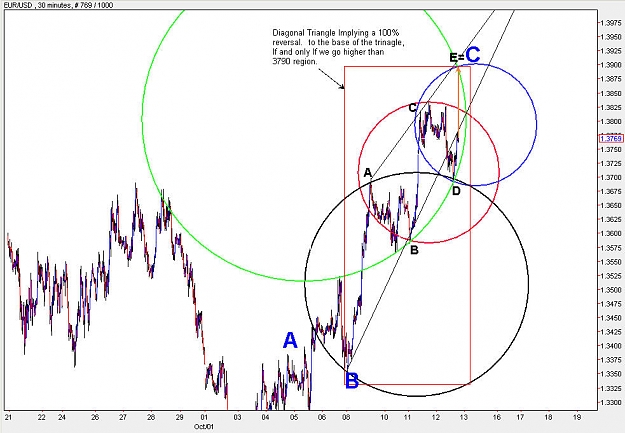Click the 1.3500 price axis label
Viewport: 625px width, 433px height.
point(611,290)
